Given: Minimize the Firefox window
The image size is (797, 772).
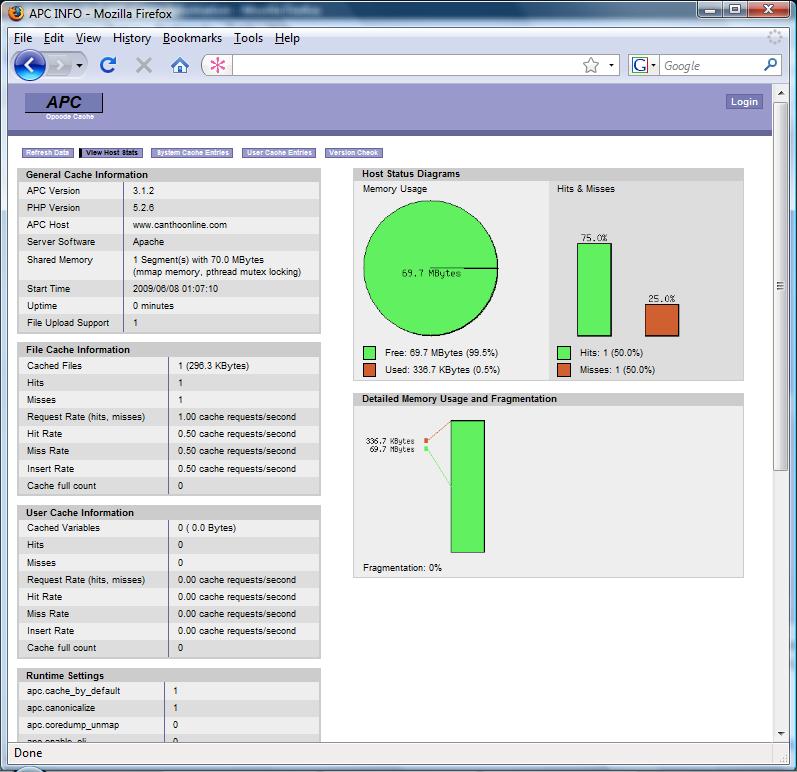Looking at the screenshot, I should (710, 10).
